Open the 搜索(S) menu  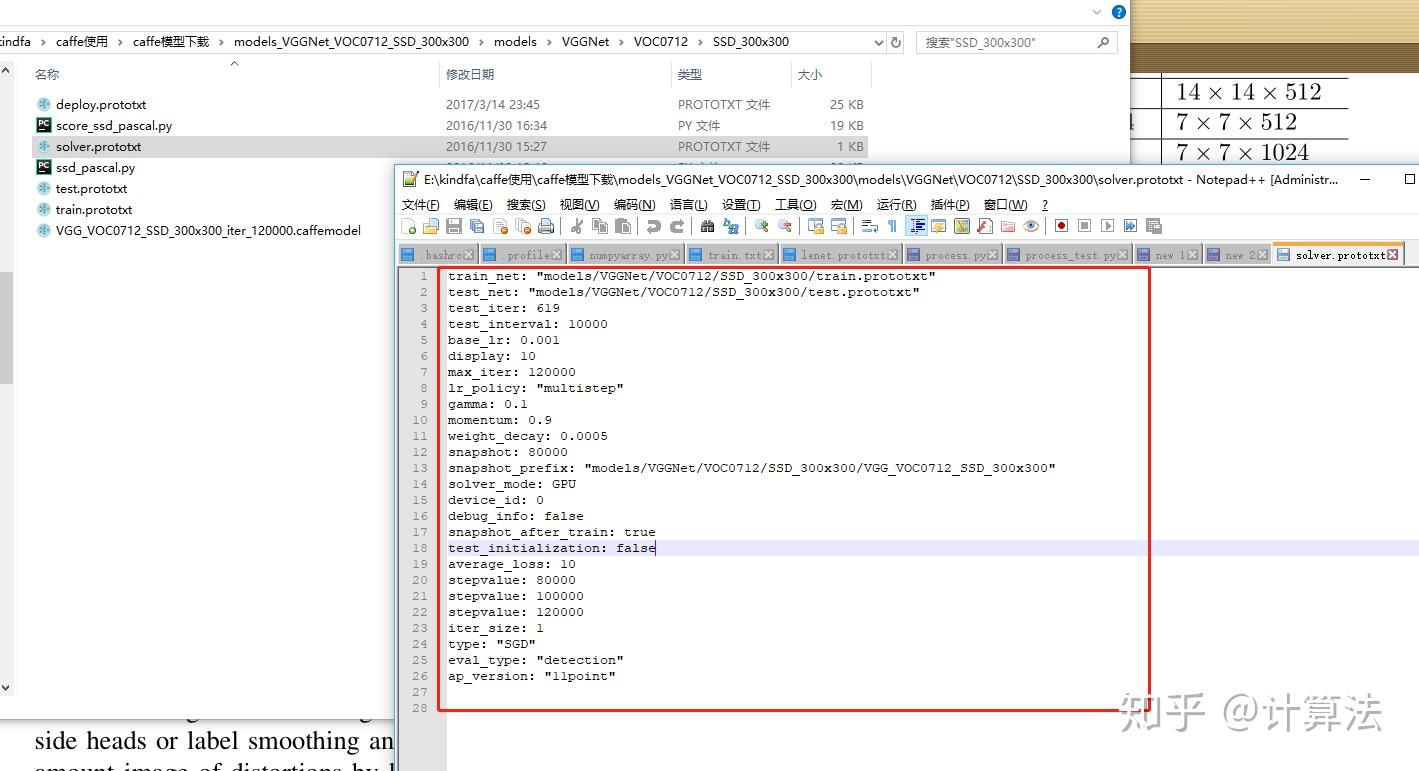click(526, 205)
